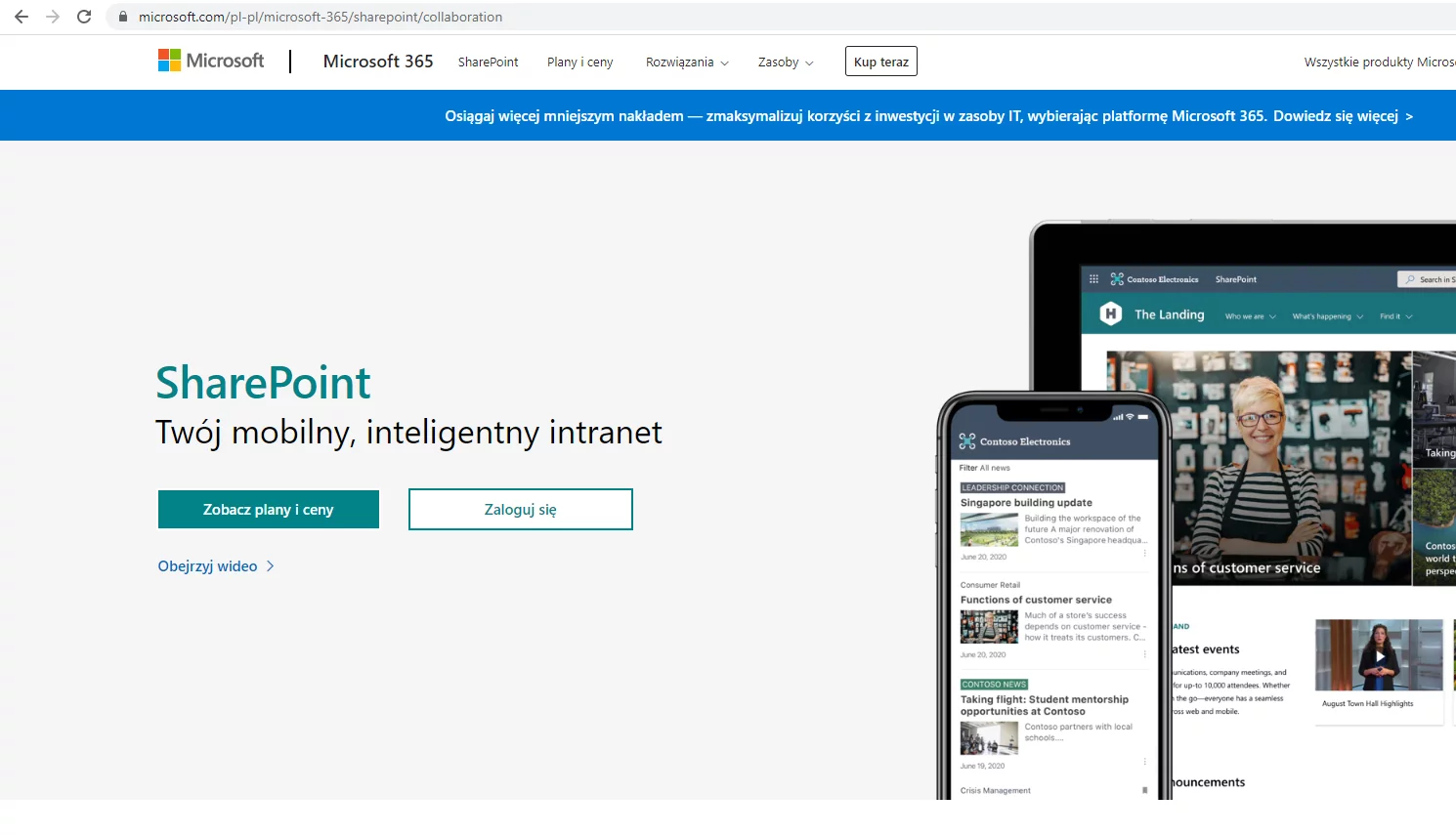1456x835 pixels.
Task: Click the Zaloguj się button
Action: (x=520, y=510)
